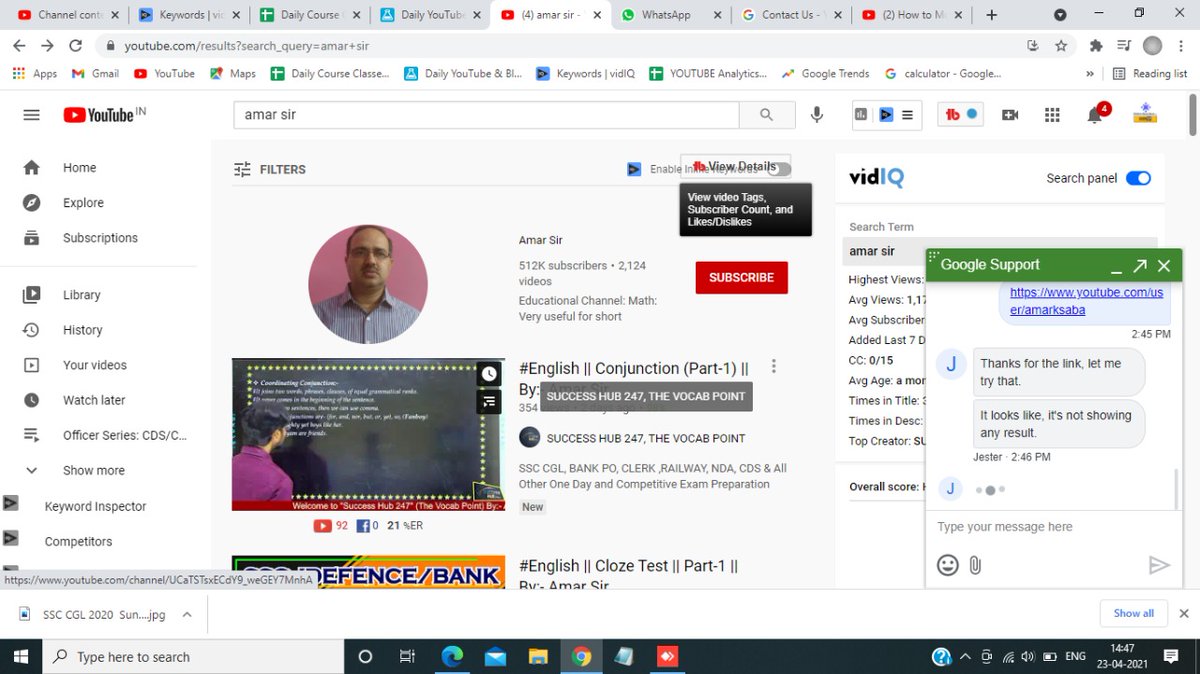Open the Chrome tab search dropdown
Image resolution: width=1200 pixels, height=674 pixels.
tap(1060, 14)
